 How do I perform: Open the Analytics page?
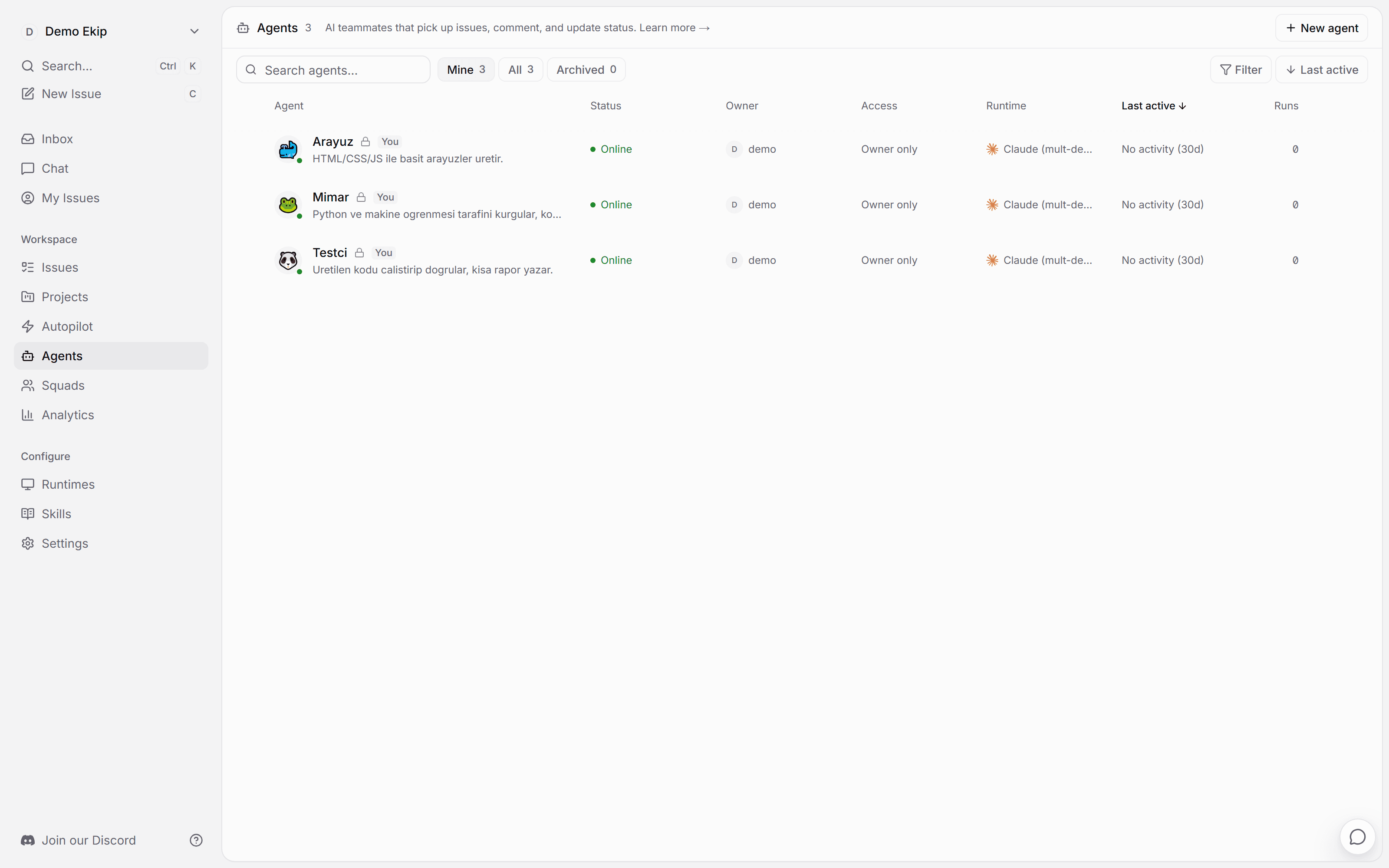[111, 415]
